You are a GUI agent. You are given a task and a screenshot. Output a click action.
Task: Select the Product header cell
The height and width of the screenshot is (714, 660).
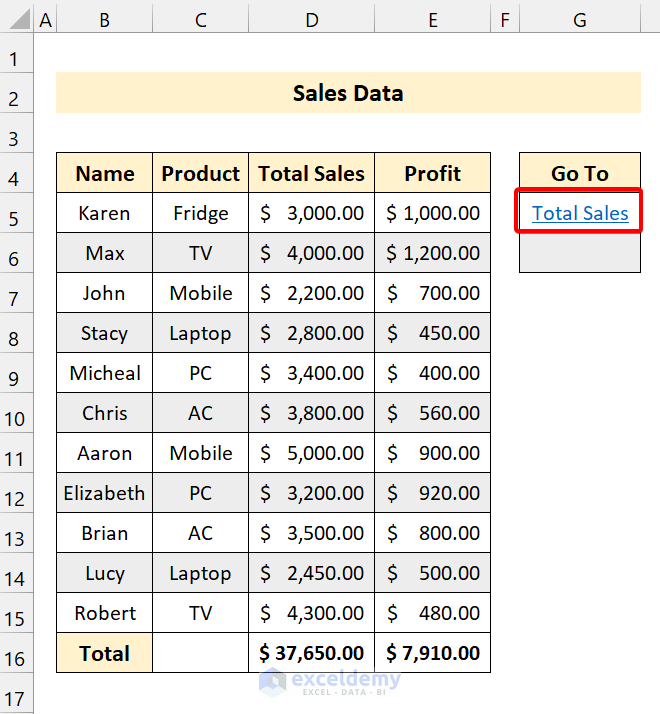pos(200,173)
